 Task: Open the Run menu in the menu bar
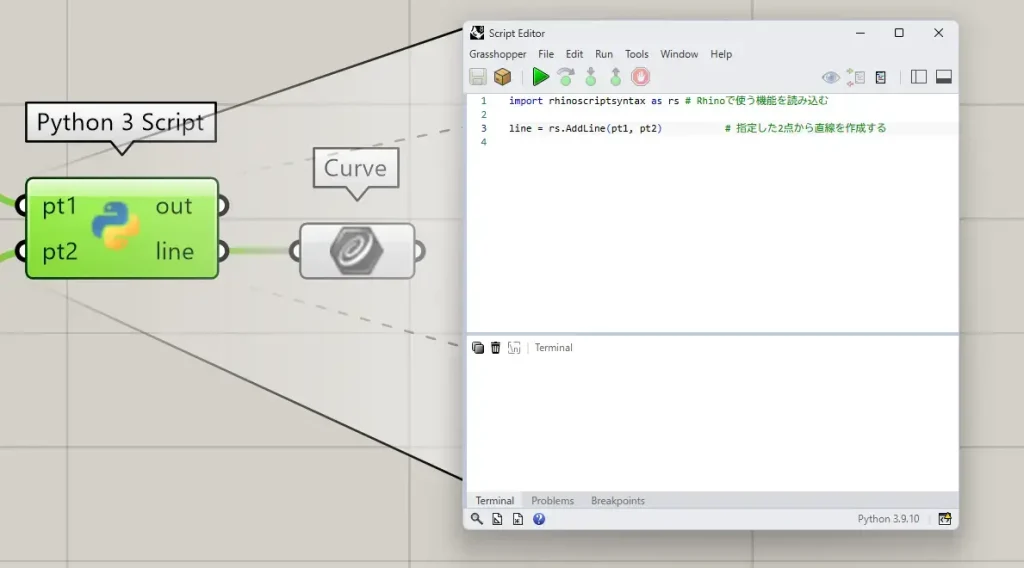point(604,54)
